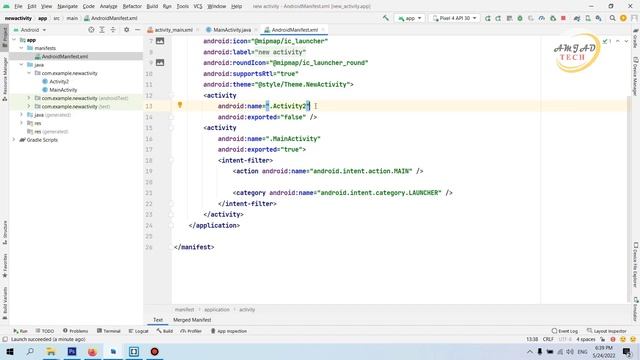This screenshot has height=360, width=640.
Task: Open the File menu
Action: (x=18, y=6)
